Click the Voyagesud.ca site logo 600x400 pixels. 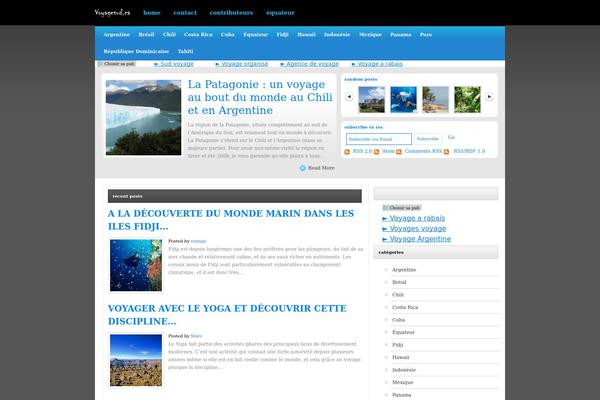pyautogui.click(x=112, y=13)
